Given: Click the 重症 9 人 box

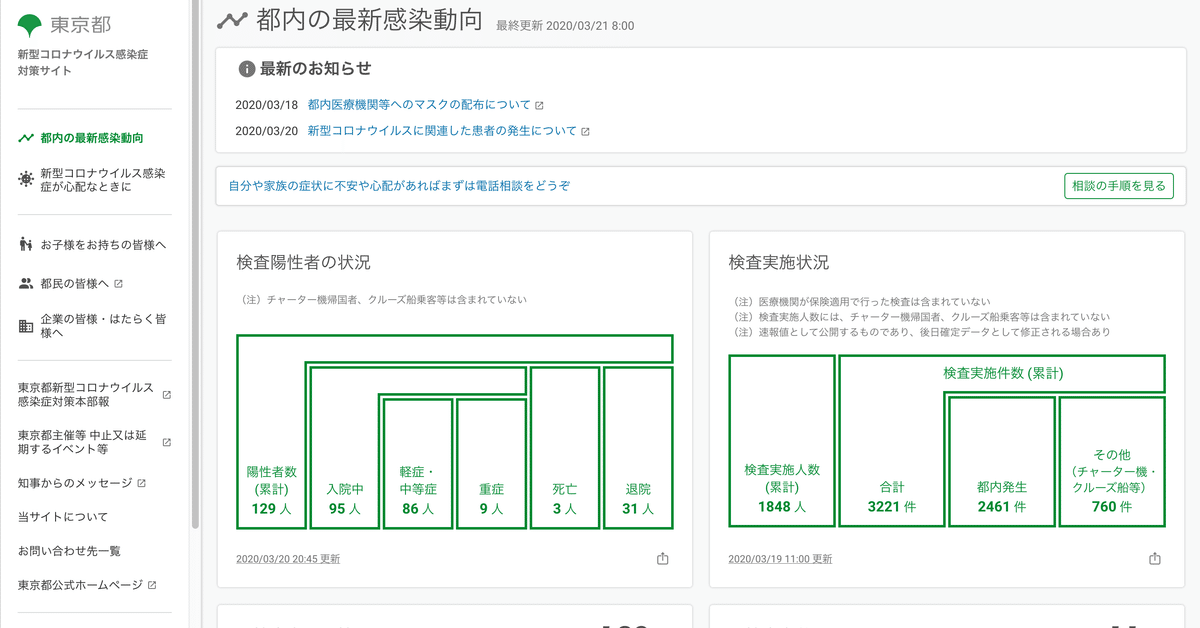Looking at the screenshot, I should click(491, 463).
